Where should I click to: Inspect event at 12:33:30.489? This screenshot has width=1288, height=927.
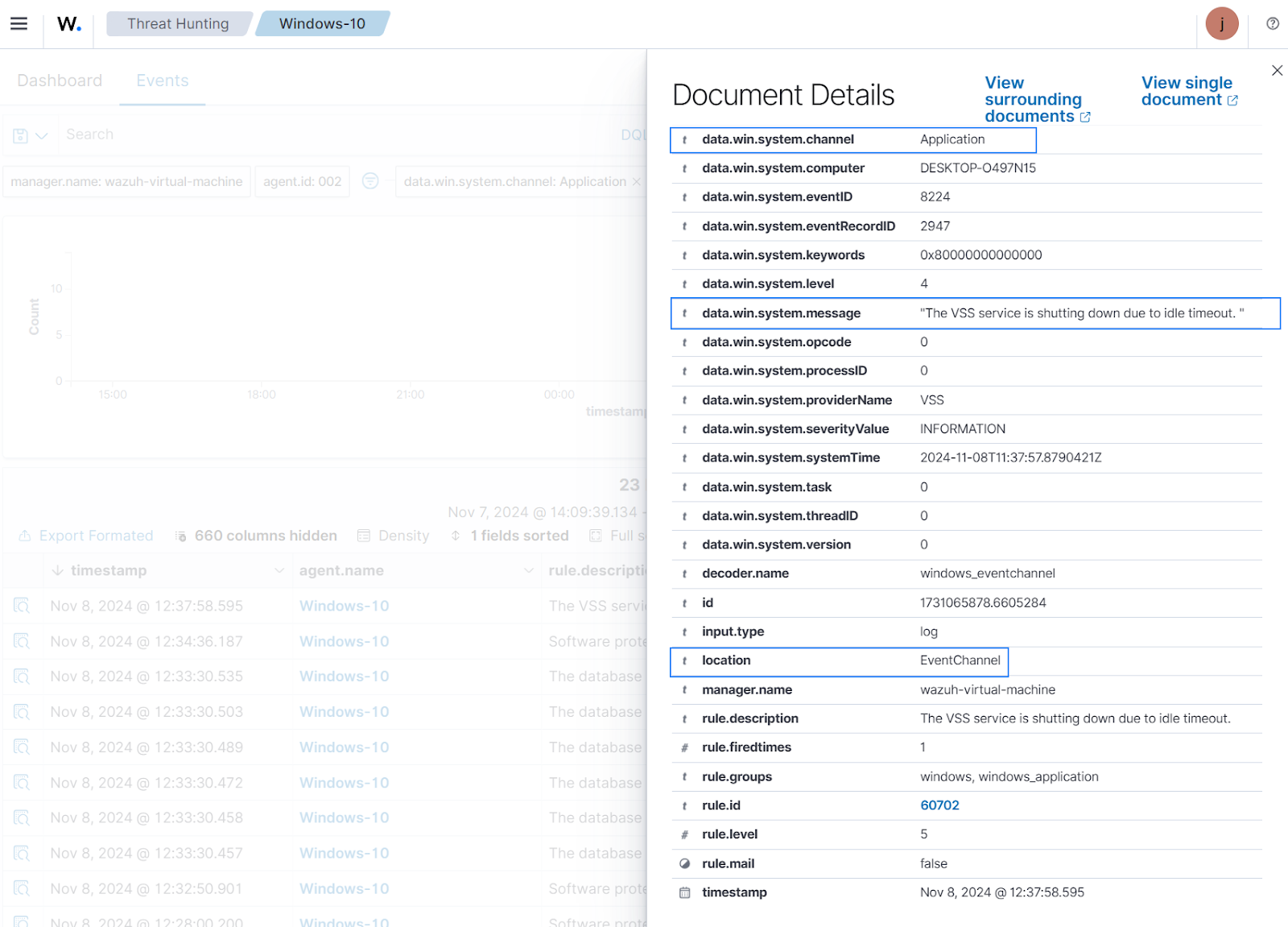tap(22, 747)
